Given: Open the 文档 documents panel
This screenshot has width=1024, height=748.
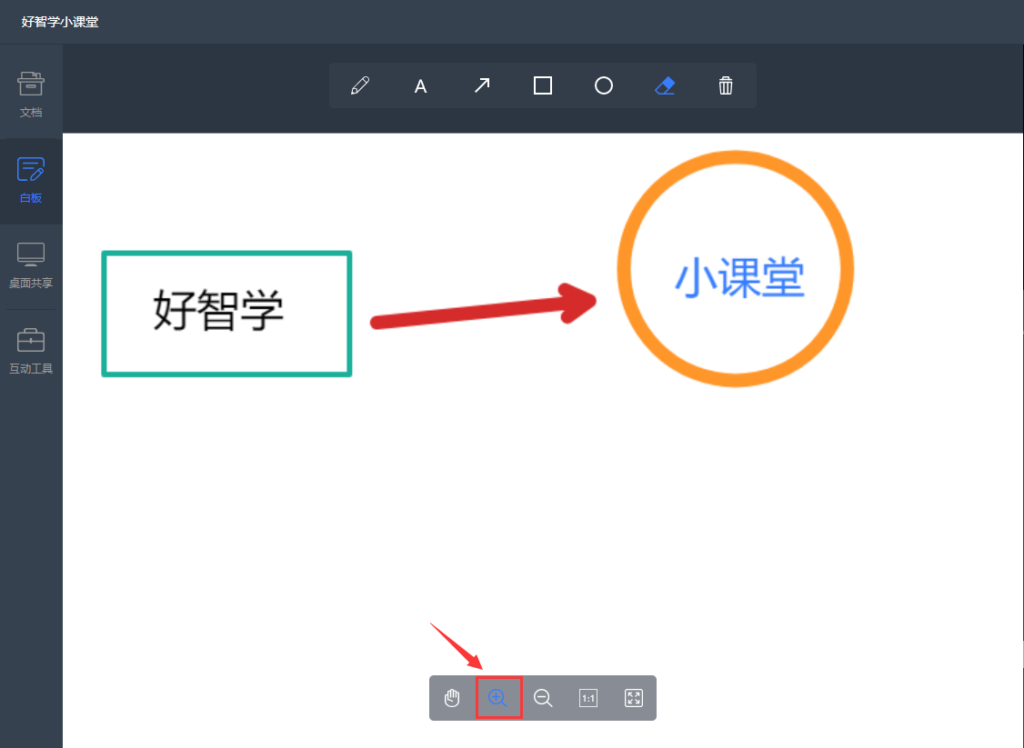Looking at the screenshot, I should (x=31, y=94).
